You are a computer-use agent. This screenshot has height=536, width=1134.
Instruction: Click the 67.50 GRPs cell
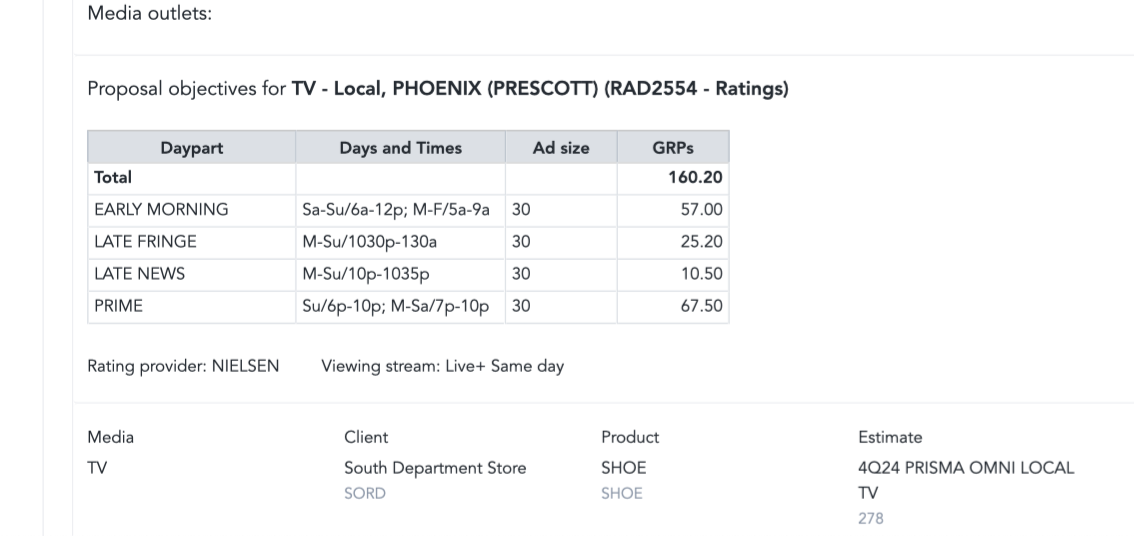673,306
